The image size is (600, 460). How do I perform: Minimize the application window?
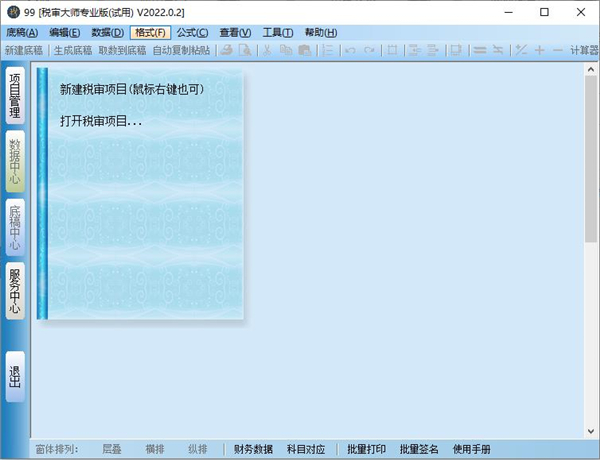pyautogui.click(x=509, y=12)
